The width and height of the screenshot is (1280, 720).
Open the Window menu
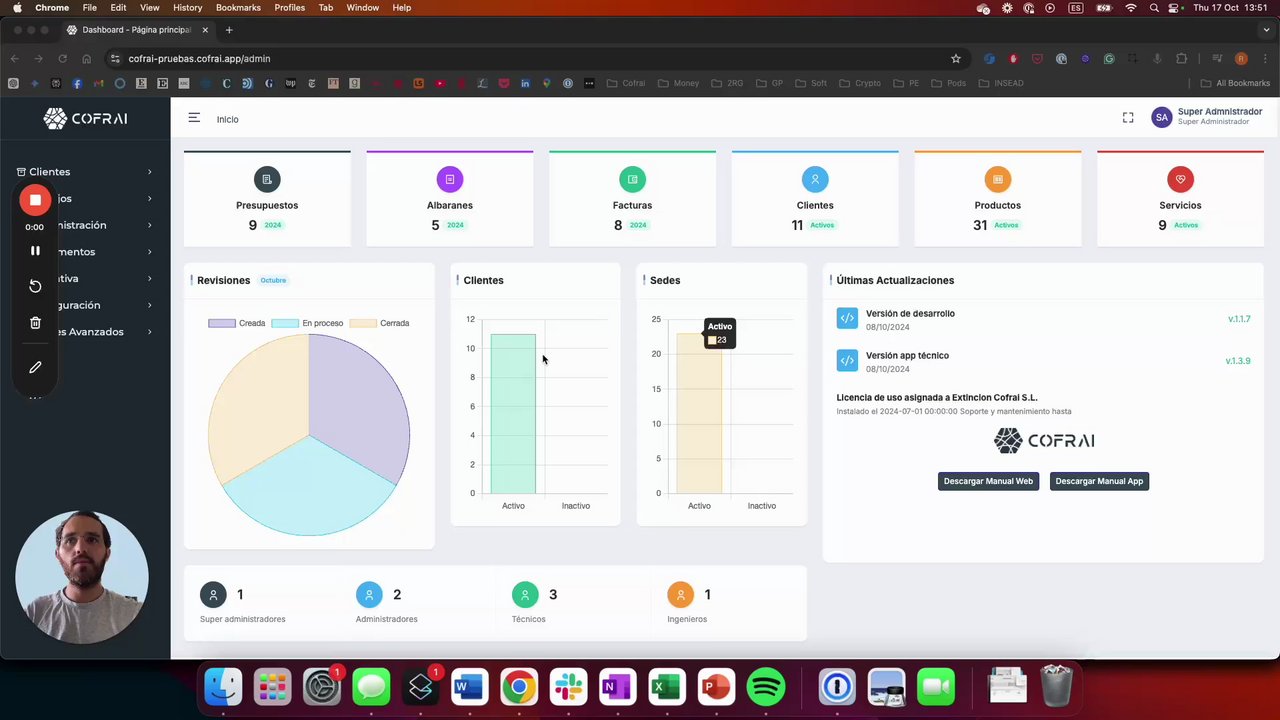point(363,7)
